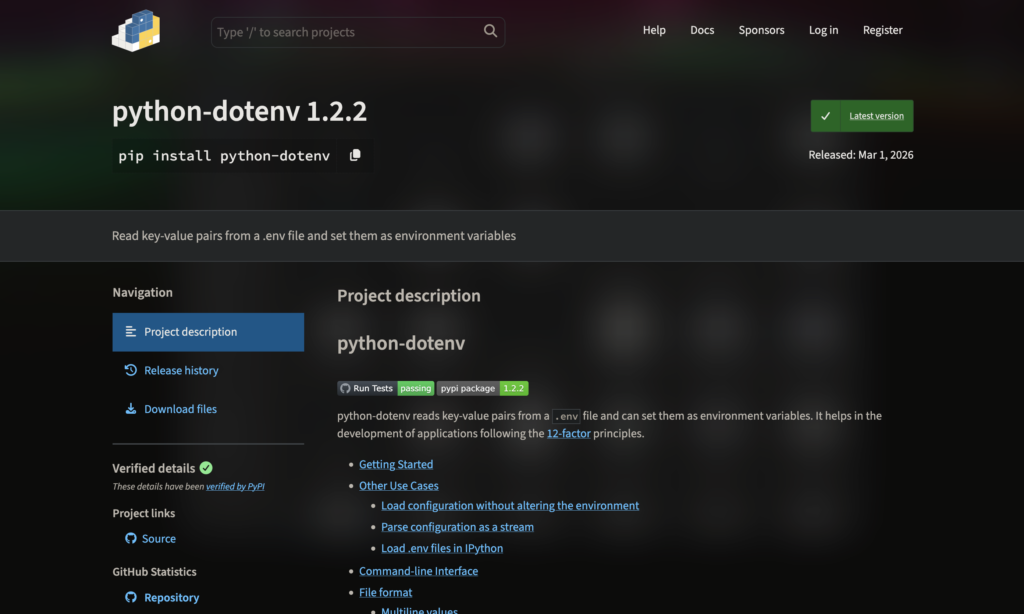Click the Release history clock icon
The width and height of the screenshot is (1024, 614).
131,370
